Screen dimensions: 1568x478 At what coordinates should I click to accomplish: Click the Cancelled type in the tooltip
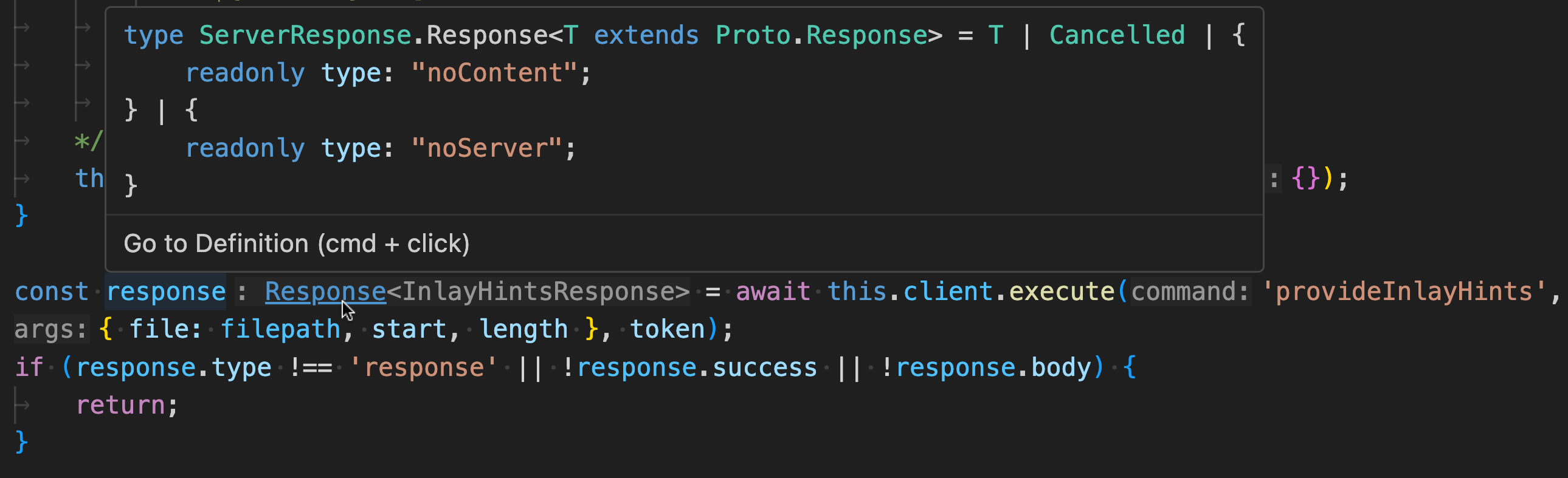point(1116,35)
